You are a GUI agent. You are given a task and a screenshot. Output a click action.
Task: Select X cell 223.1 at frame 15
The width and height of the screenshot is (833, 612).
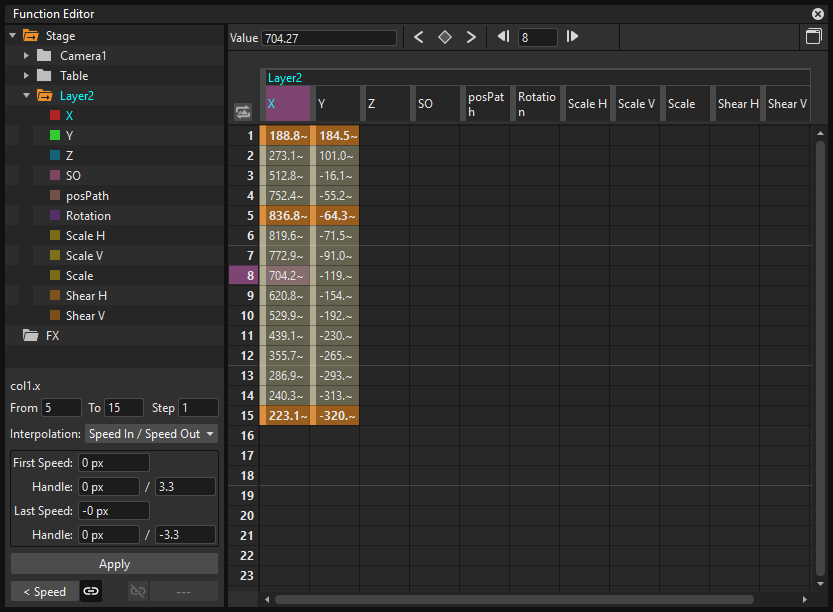click(287, 415)
